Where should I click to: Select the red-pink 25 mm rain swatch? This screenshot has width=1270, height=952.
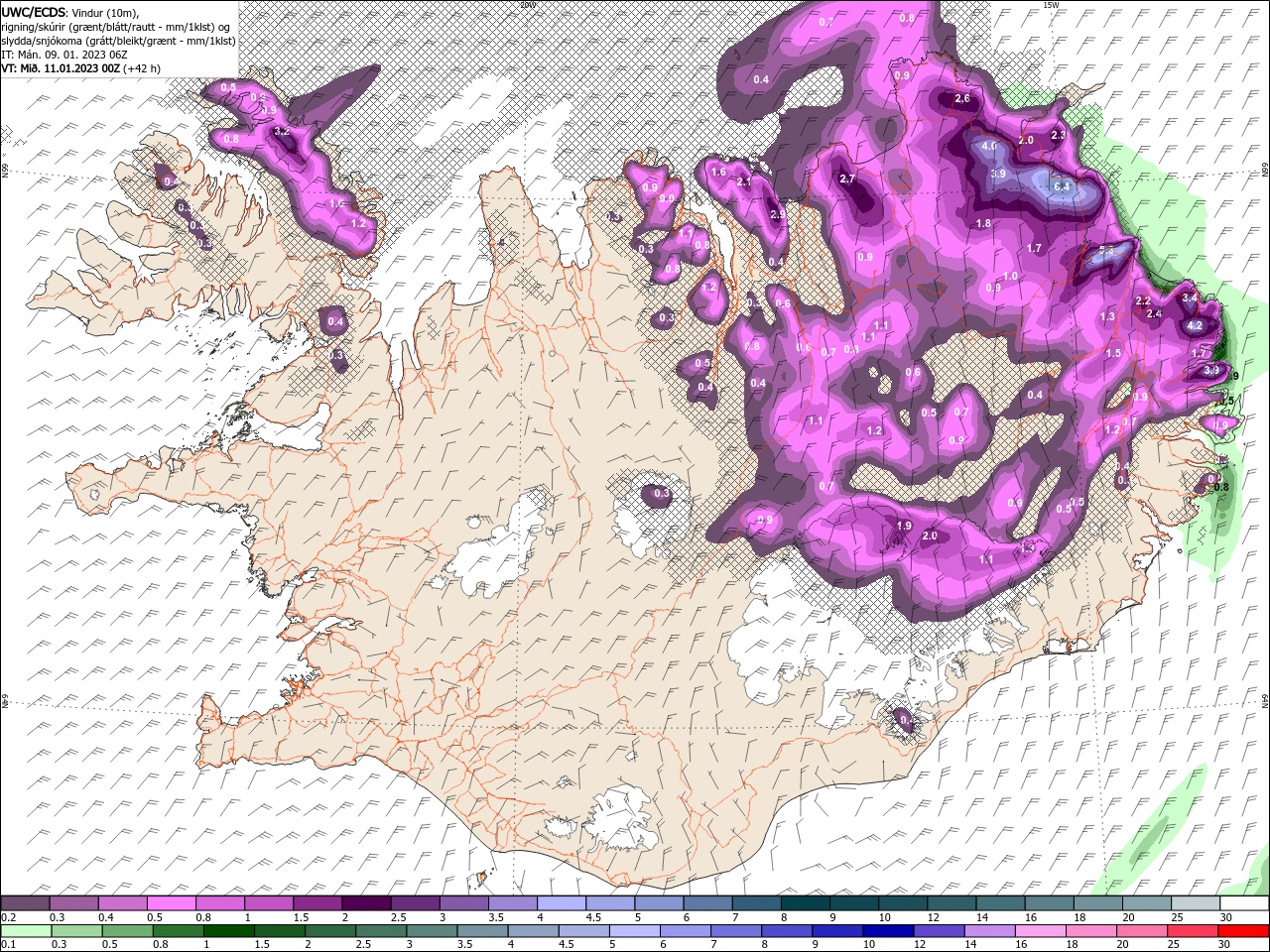pyautogui.click(x=1193, y=931)
